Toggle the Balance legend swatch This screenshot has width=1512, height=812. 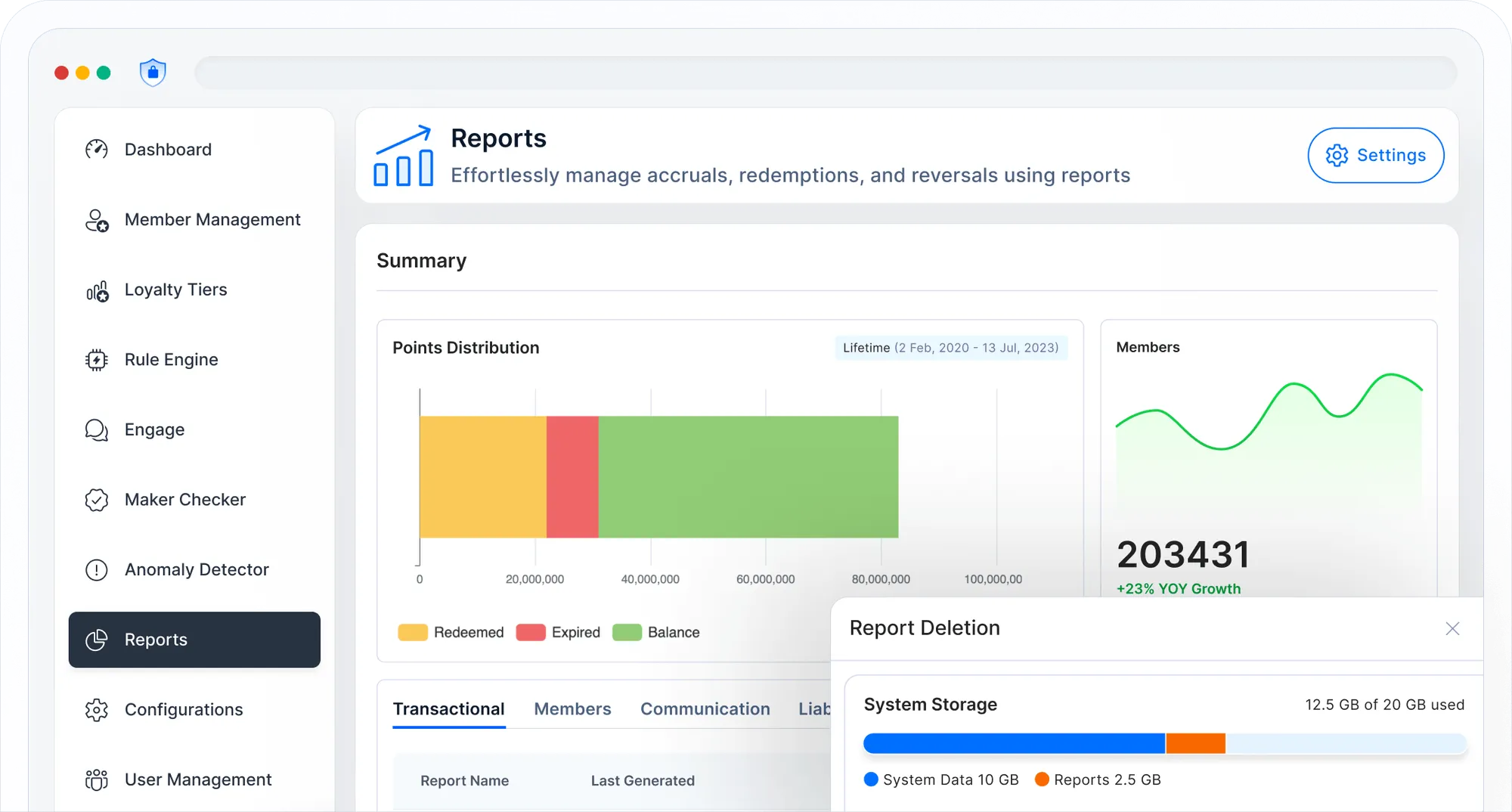[626, 631]
